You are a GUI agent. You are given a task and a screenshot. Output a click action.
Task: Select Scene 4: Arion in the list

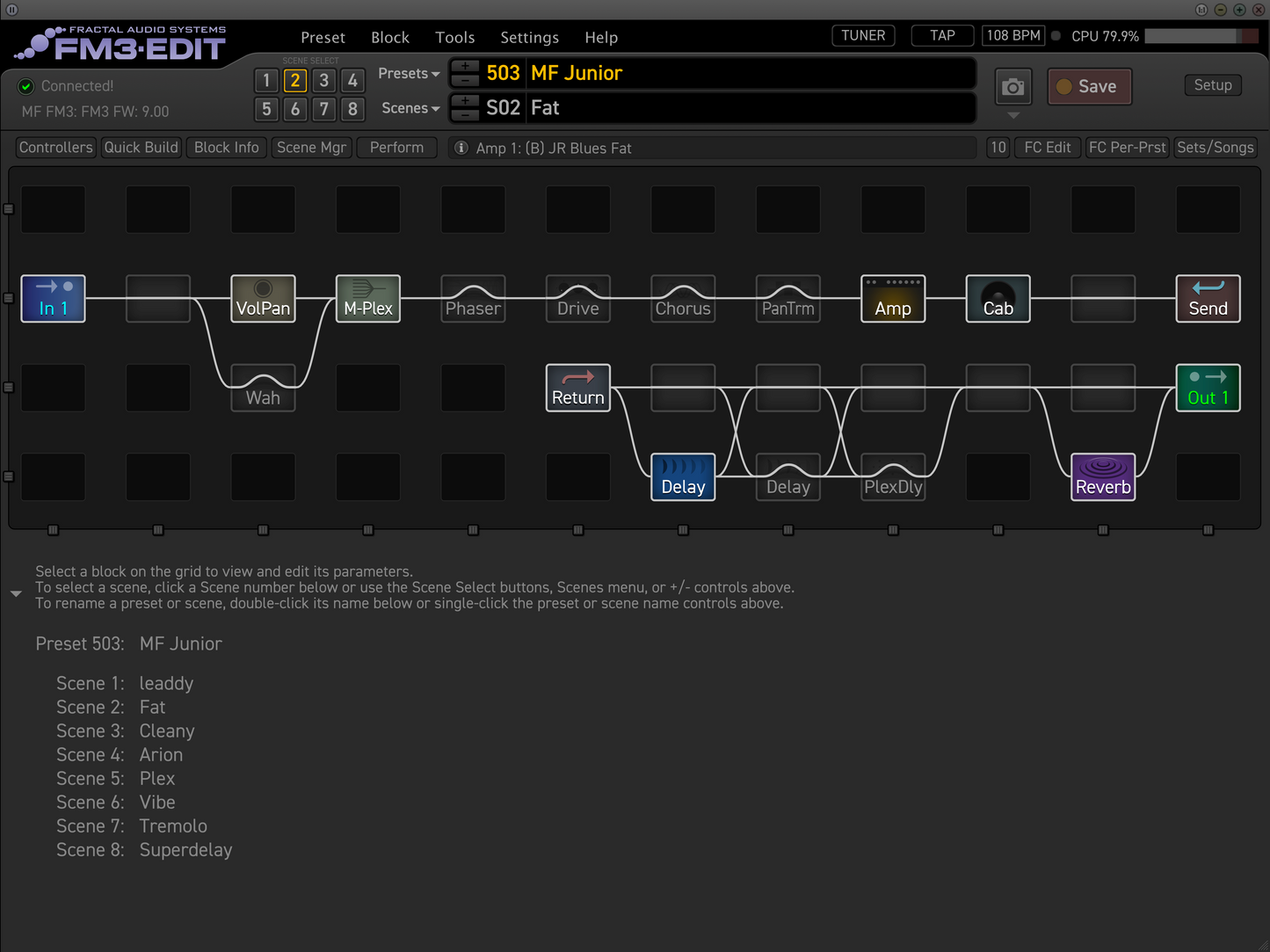(x=120, y=755)
